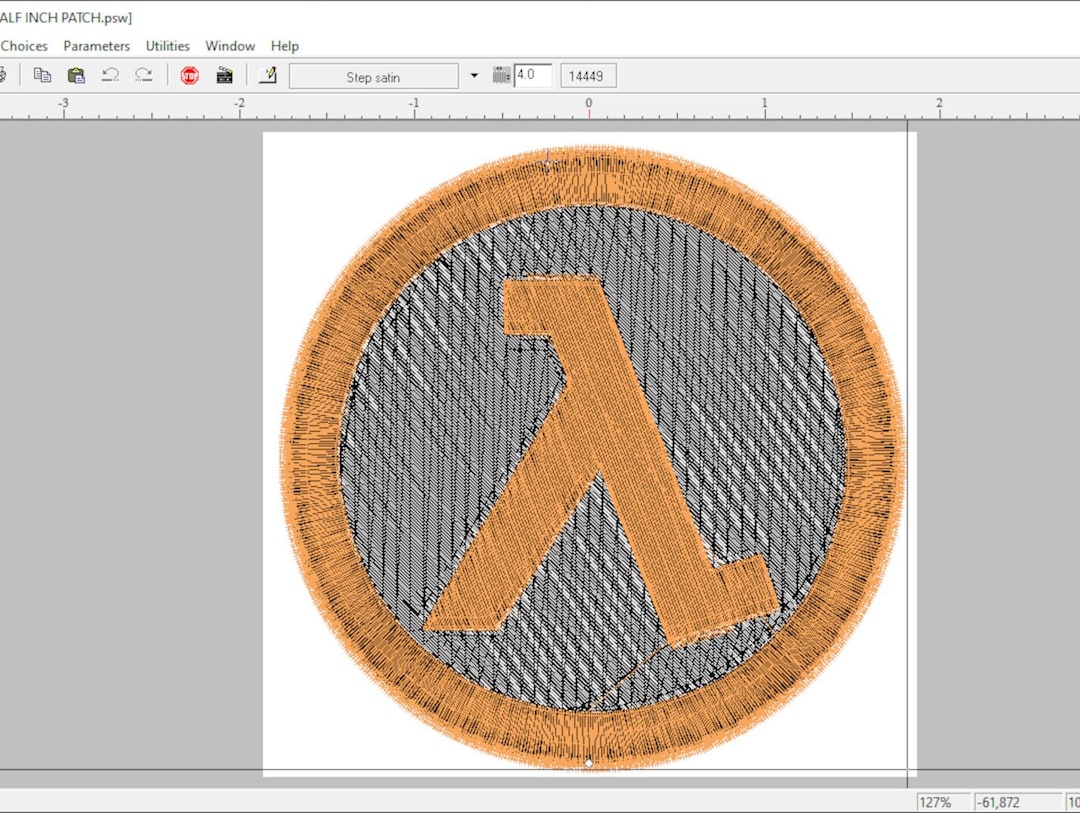1080x813 pixels.
Task: Click the 14449 stitch count display
Action: click(x=588, y=75)
